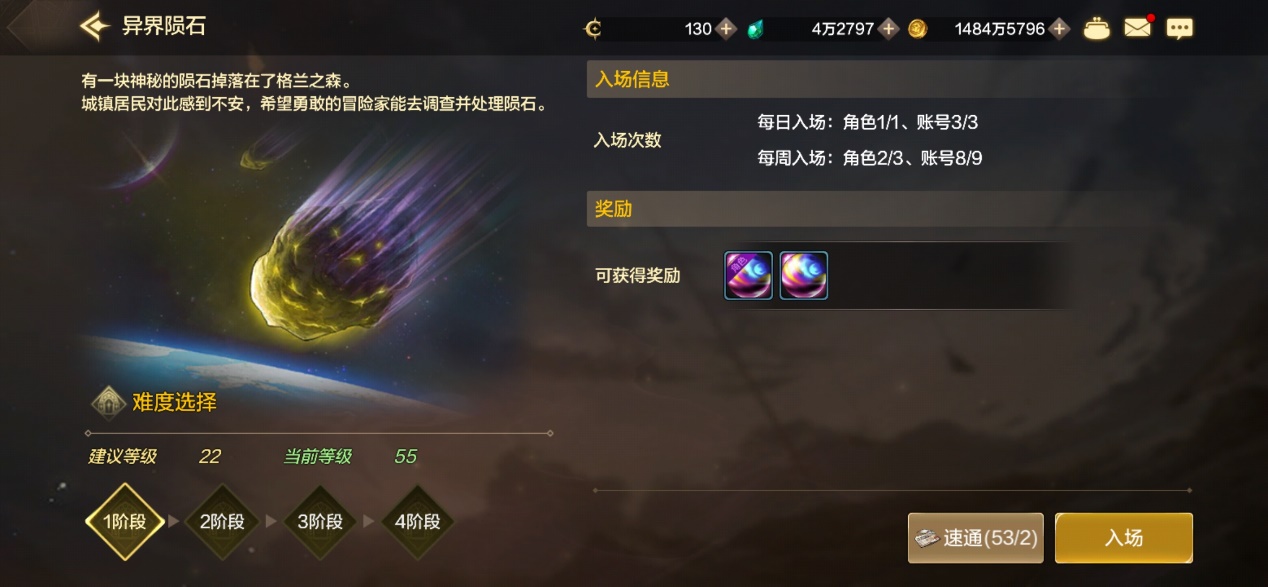Viewport: 1268px width, 587px height.
Task: Open the mail envelope icon
Action: [1138, 28]
